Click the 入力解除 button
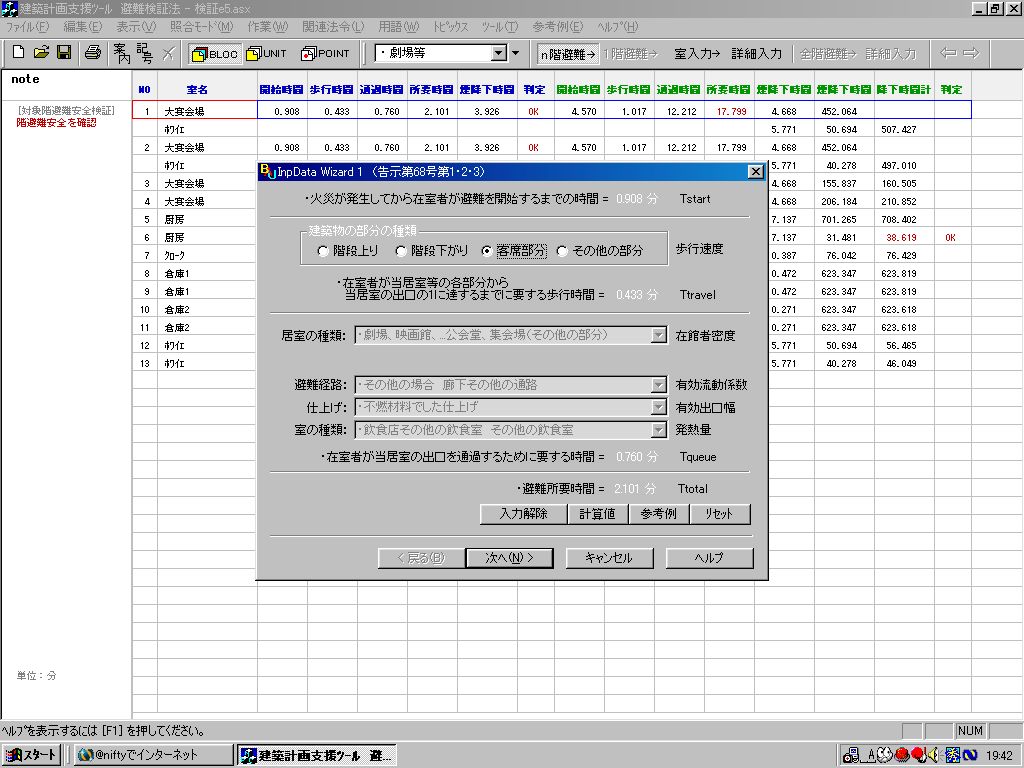The image size is (1024, 768). [523, 514]
